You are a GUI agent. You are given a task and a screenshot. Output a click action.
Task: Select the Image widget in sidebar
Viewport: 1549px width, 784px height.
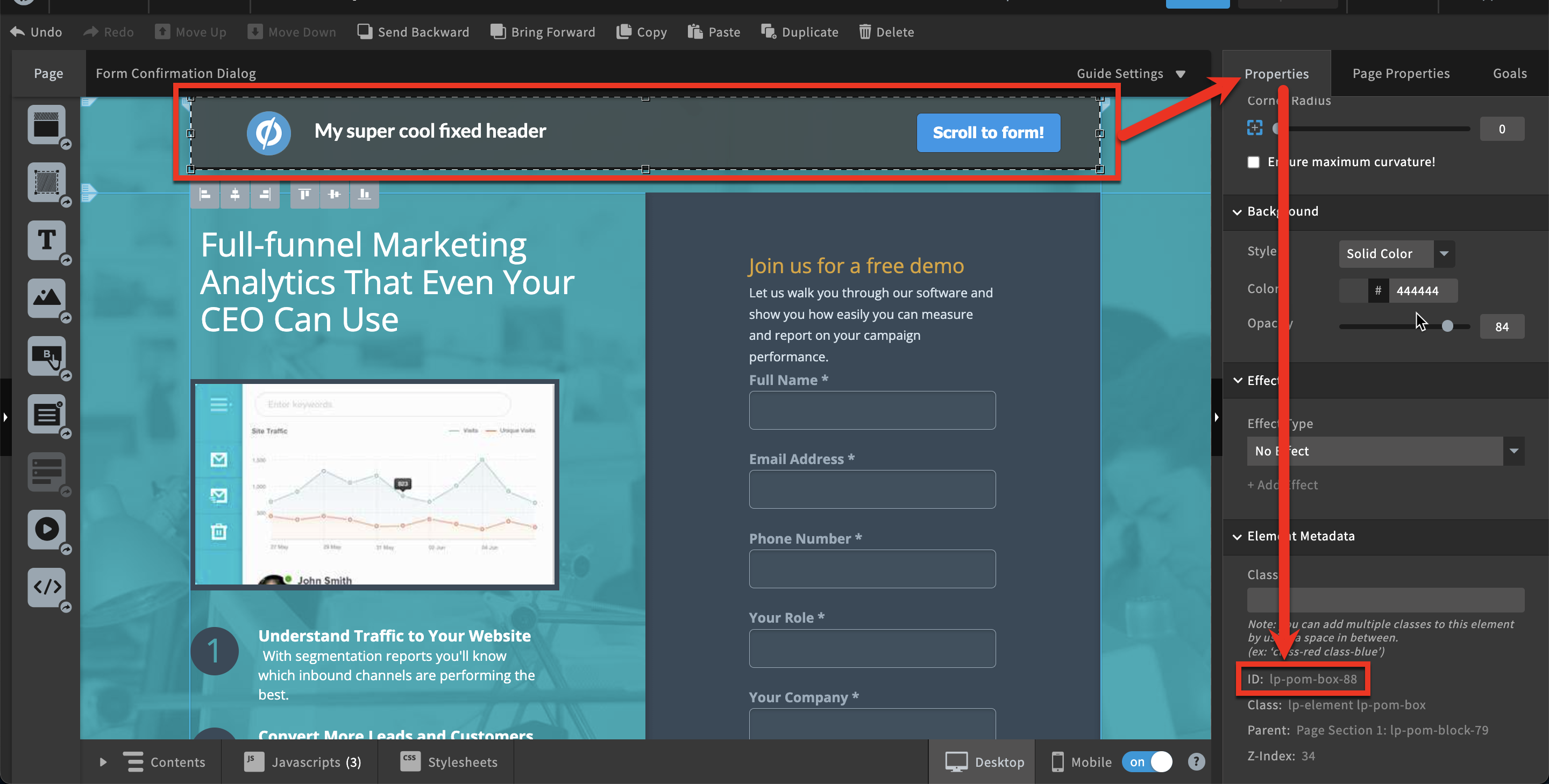click(46, 297)
